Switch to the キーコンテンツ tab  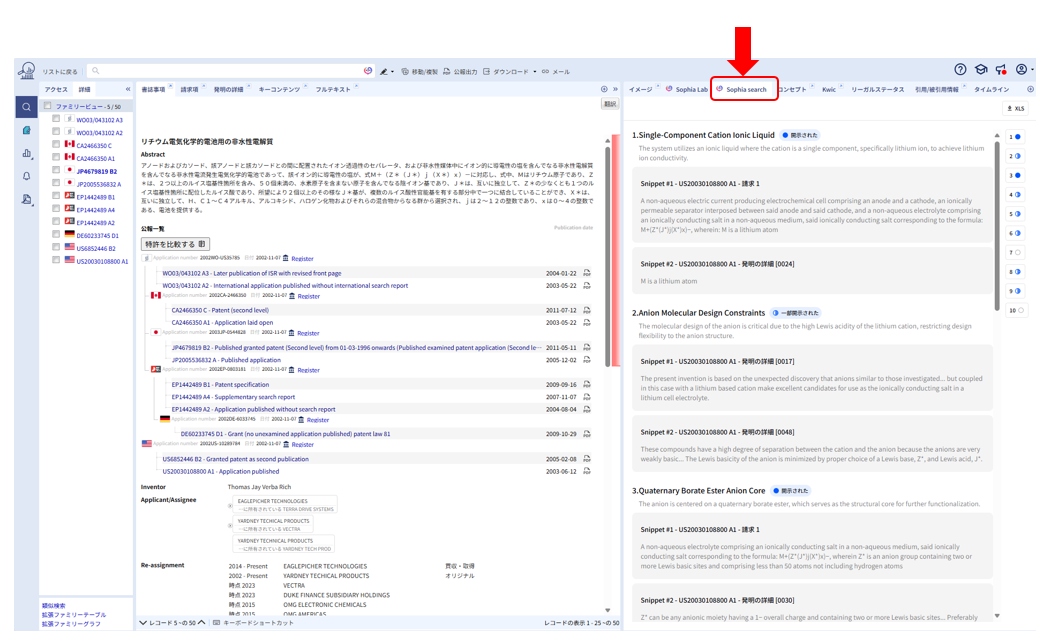279,89
